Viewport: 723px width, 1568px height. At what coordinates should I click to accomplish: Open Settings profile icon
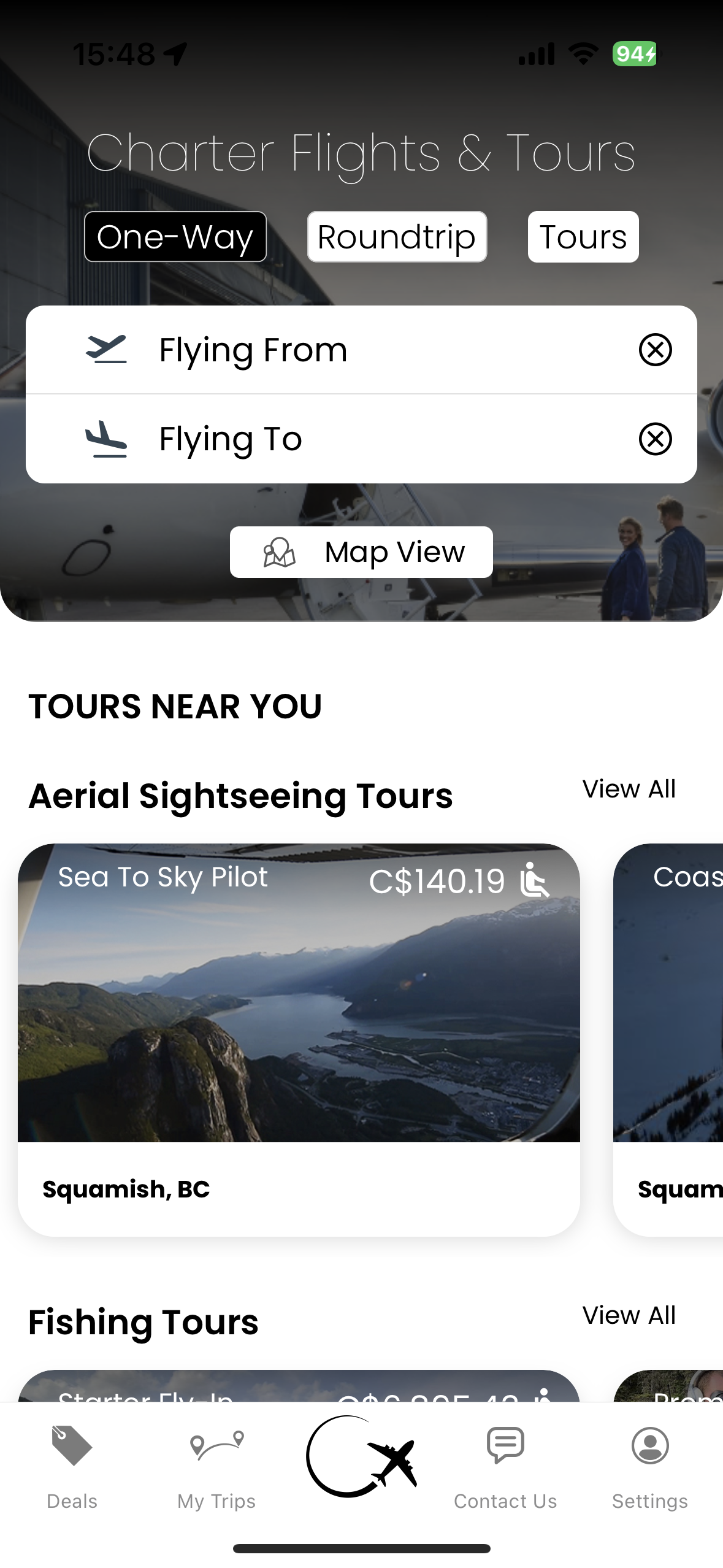tap(649, 1445)
